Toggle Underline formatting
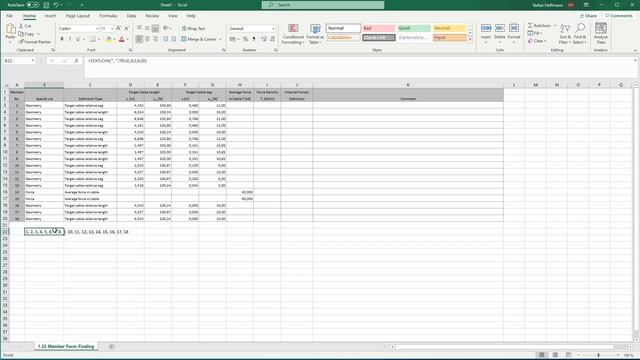This screenshot has height=360, width=640. (x=78, y=39)
